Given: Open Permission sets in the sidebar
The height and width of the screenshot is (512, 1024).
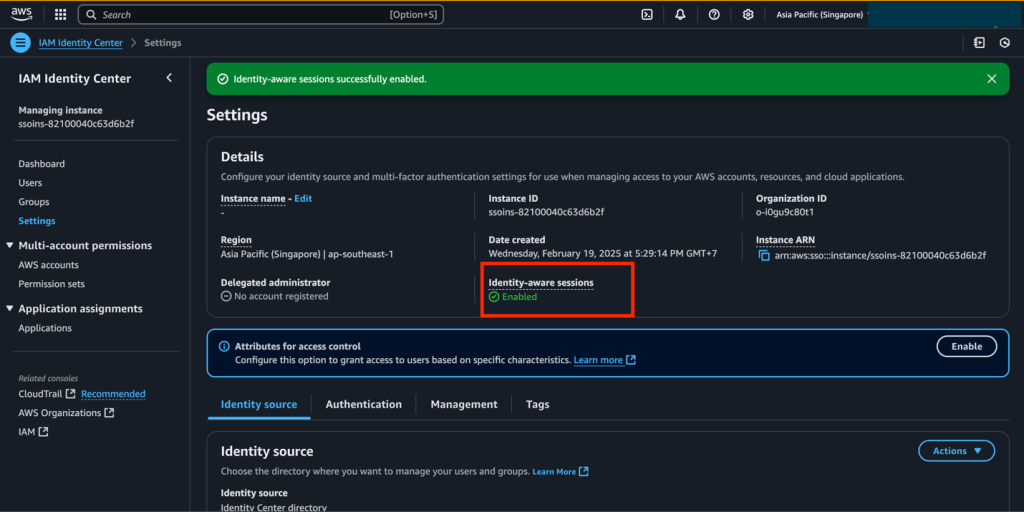Looking at the screenshot, I should click(x=52, y=284).
